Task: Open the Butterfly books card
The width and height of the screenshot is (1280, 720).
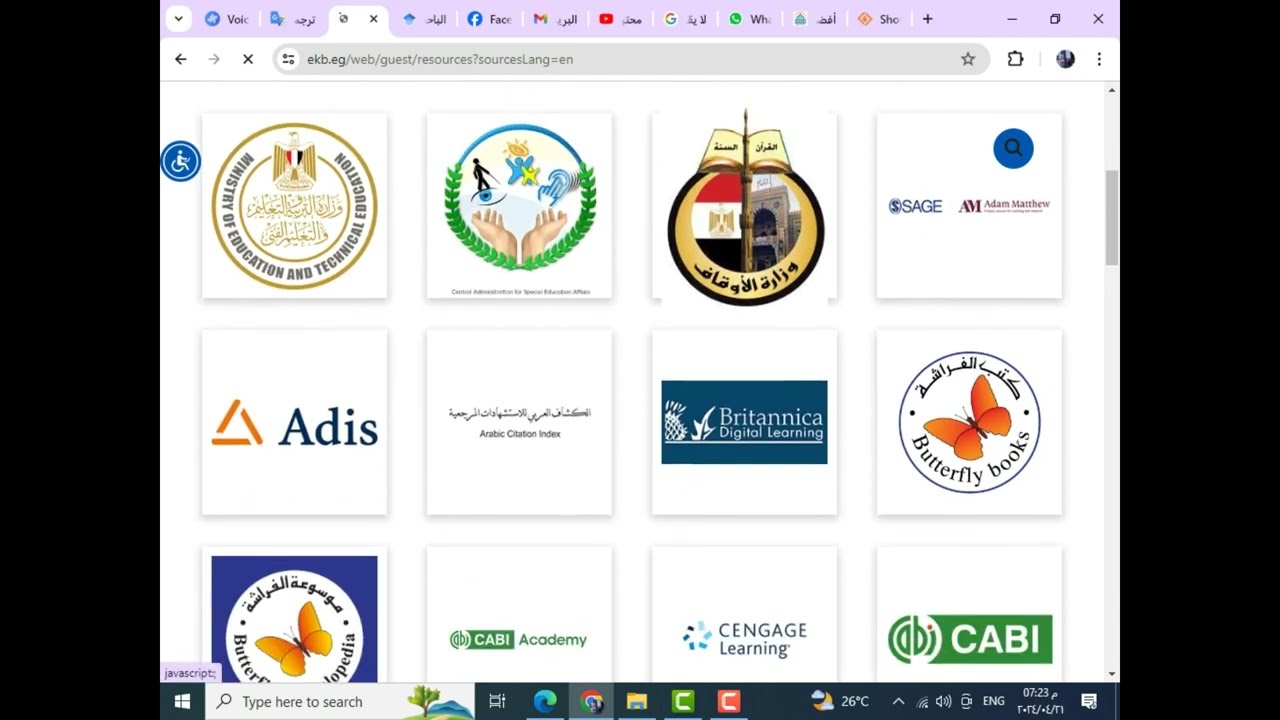Action: pyautogui.click(x=969, y=422)
